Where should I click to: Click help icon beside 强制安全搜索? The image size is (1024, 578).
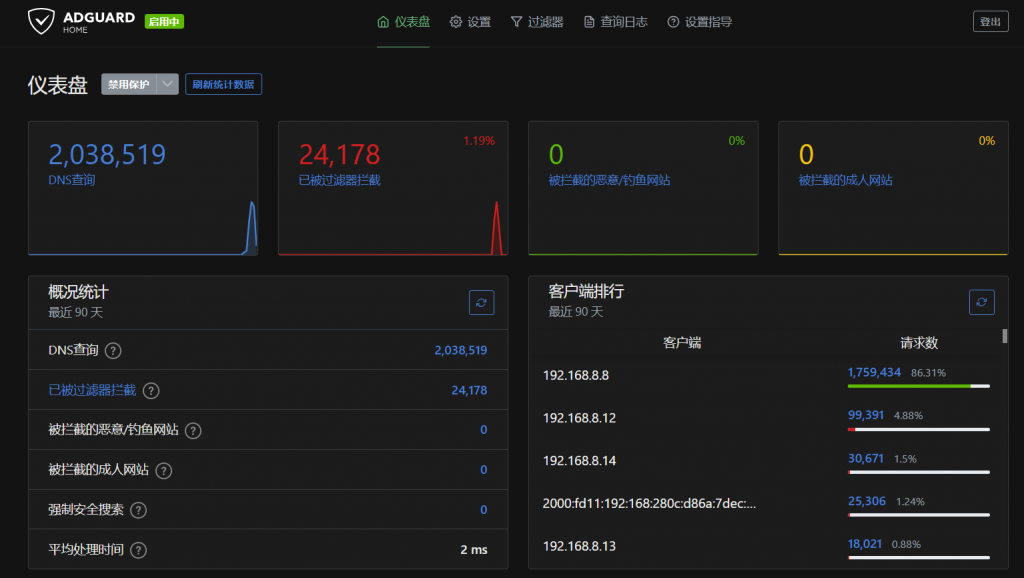pos(138,510)
